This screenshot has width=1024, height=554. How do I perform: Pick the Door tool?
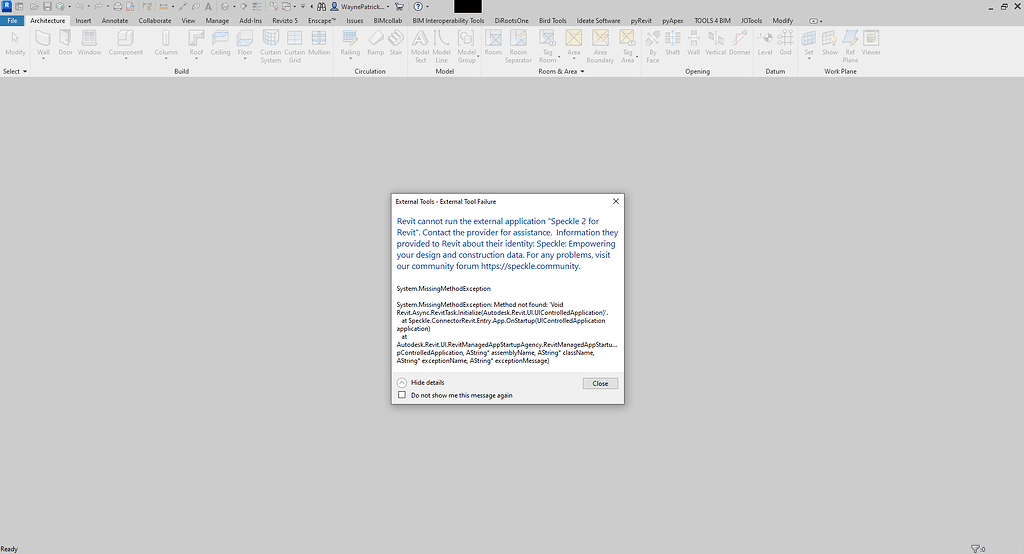(x=65, y=43)
